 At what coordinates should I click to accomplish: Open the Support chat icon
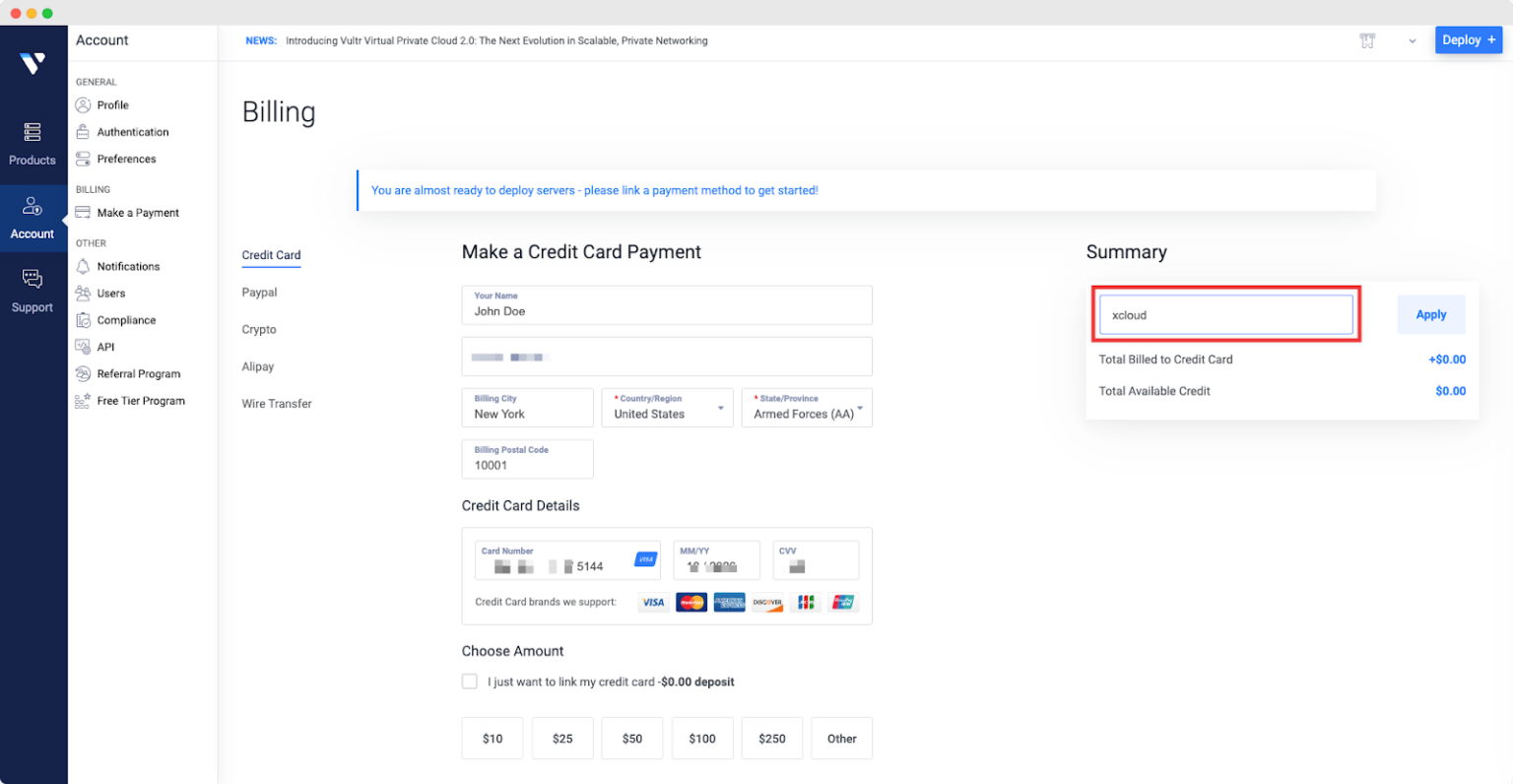[x=33, y=280]
